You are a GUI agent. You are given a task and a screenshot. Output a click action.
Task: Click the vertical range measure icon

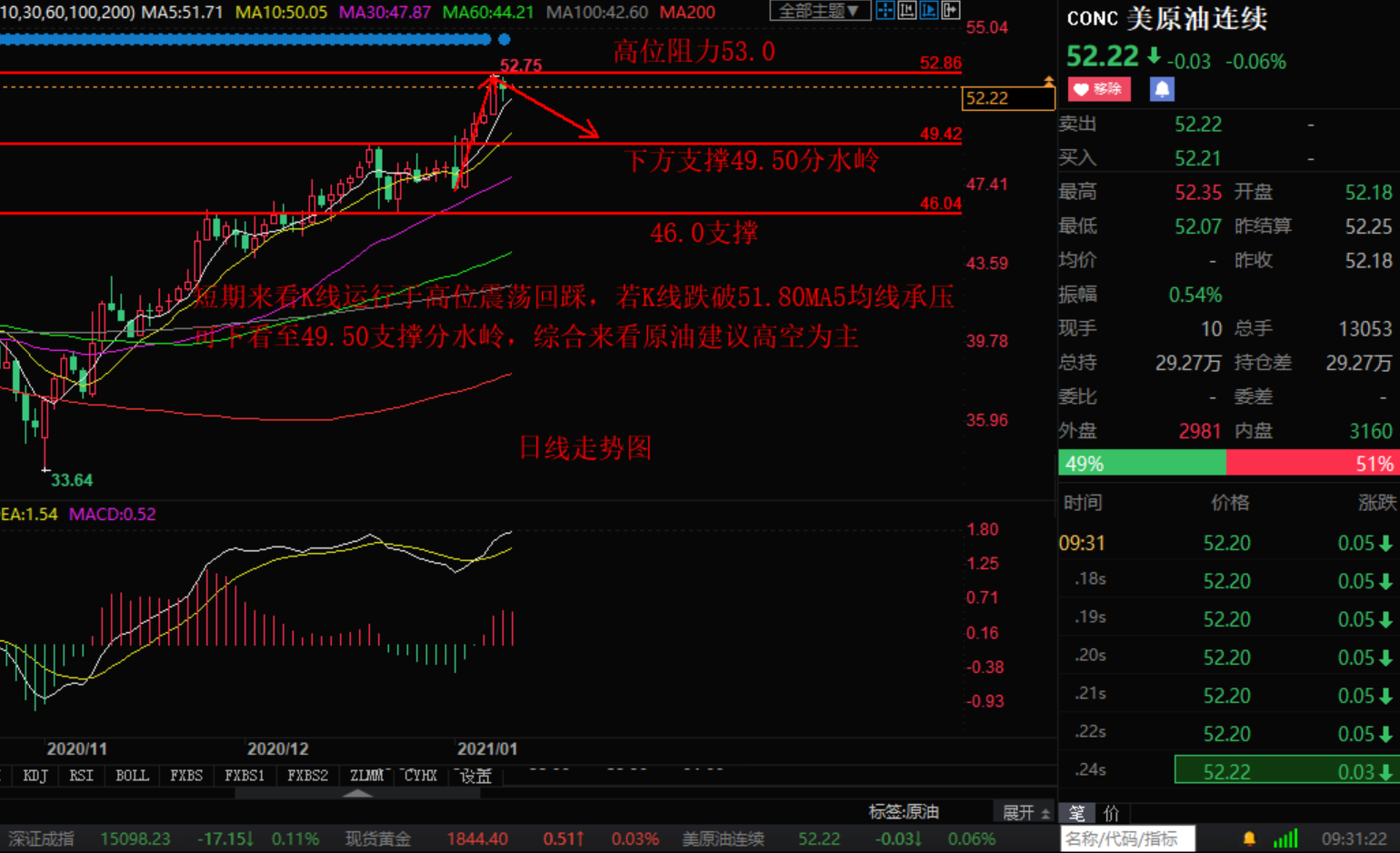pyautogui.click(x=907, y=10)
